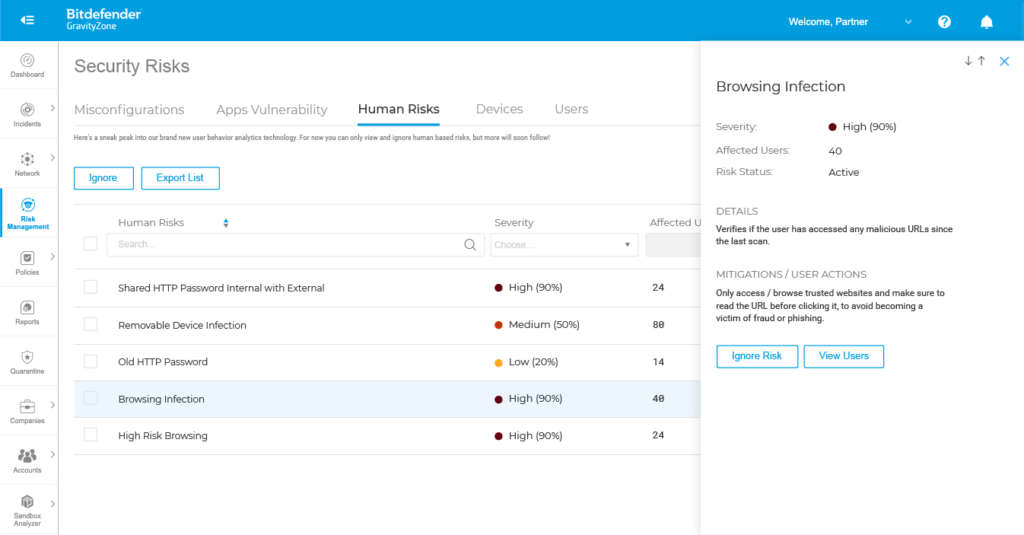The image size is (1024, 535).
Task: Select the High Risk Browsing checkbox
Action: click(x=91, y=435)
